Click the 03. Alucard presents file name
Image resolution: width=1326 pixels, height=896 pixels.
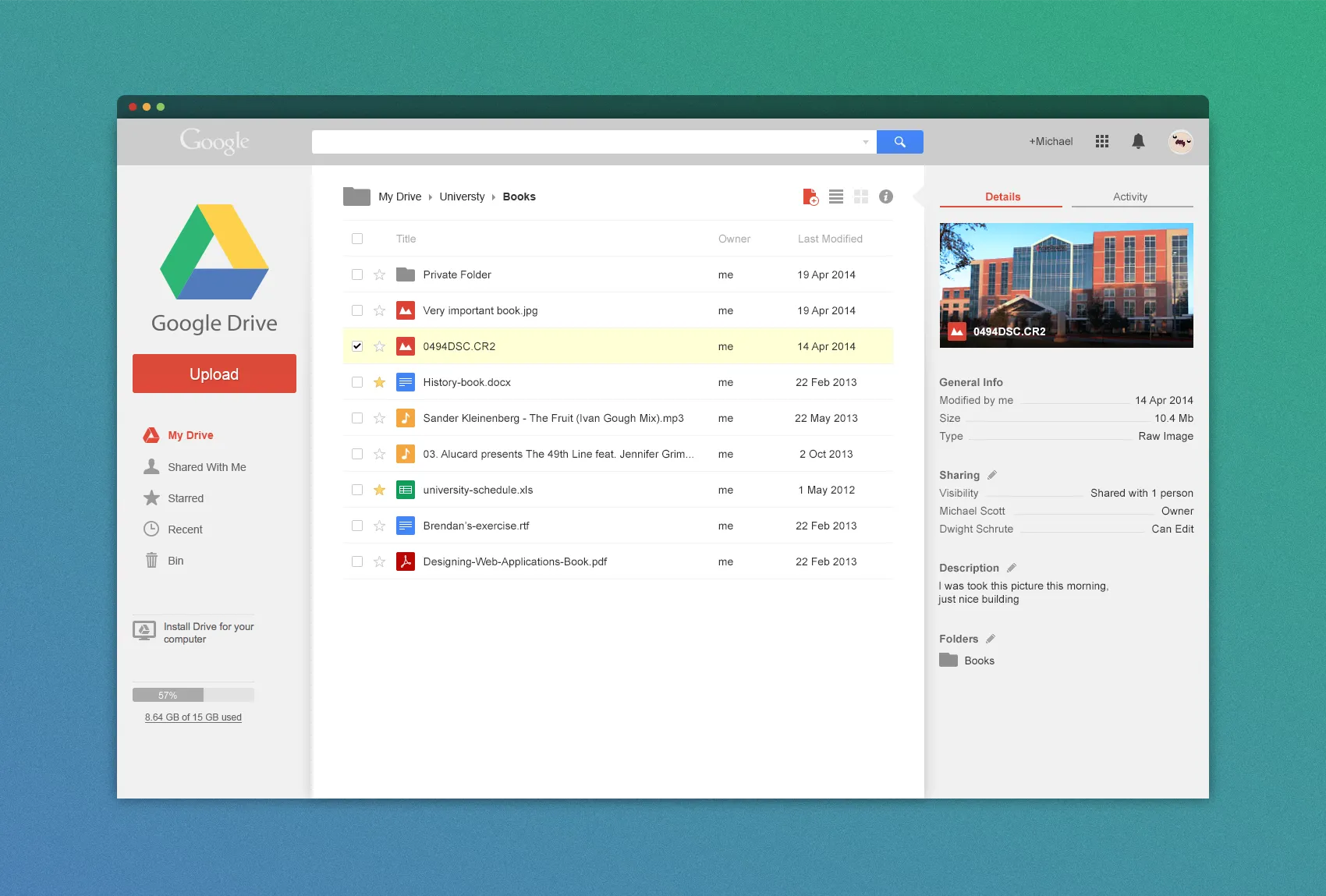pyautogui.click(x=558, y=454)
